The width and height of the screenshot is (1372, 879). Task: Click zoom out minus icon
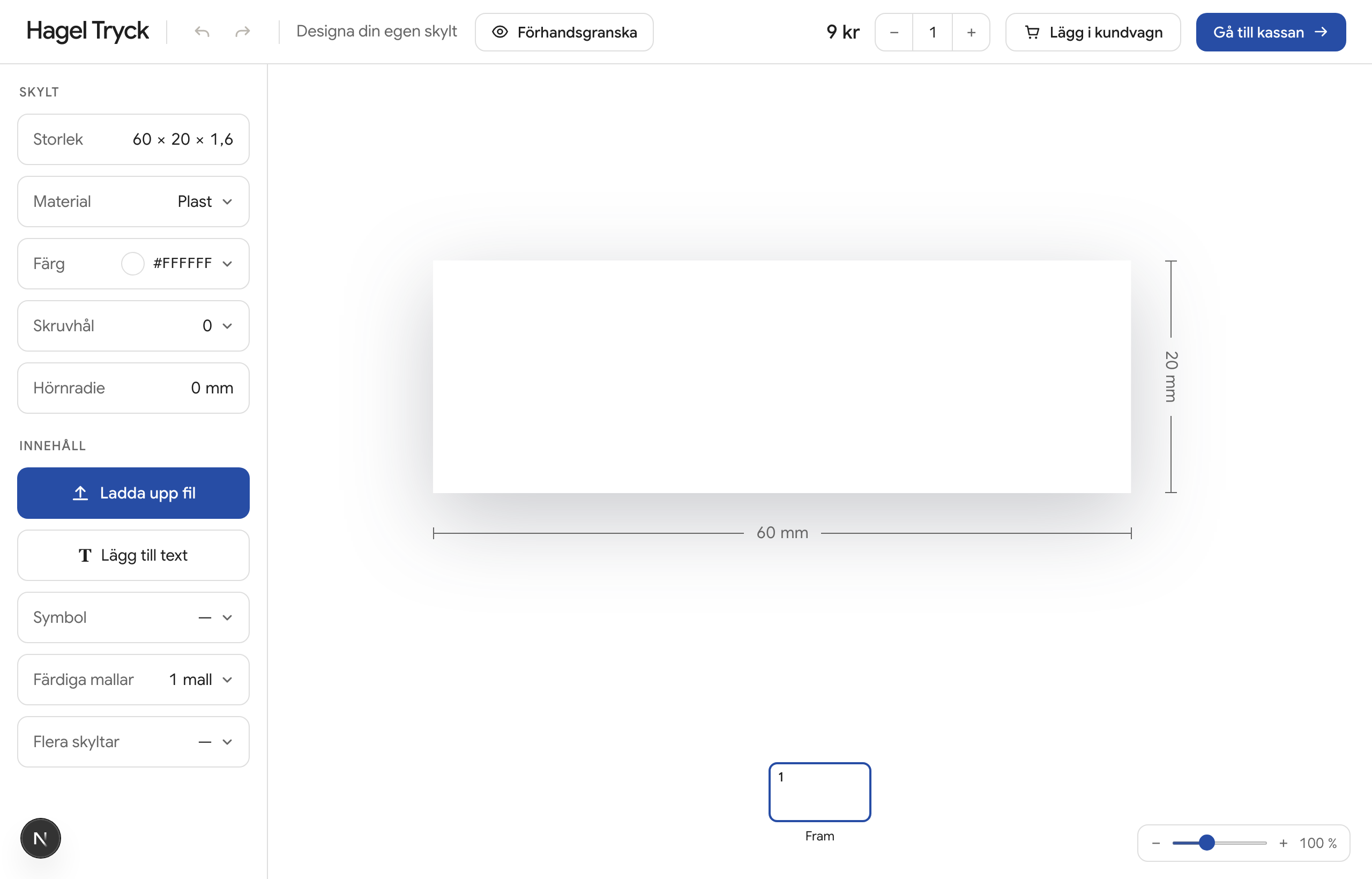tap(1155, 843)
